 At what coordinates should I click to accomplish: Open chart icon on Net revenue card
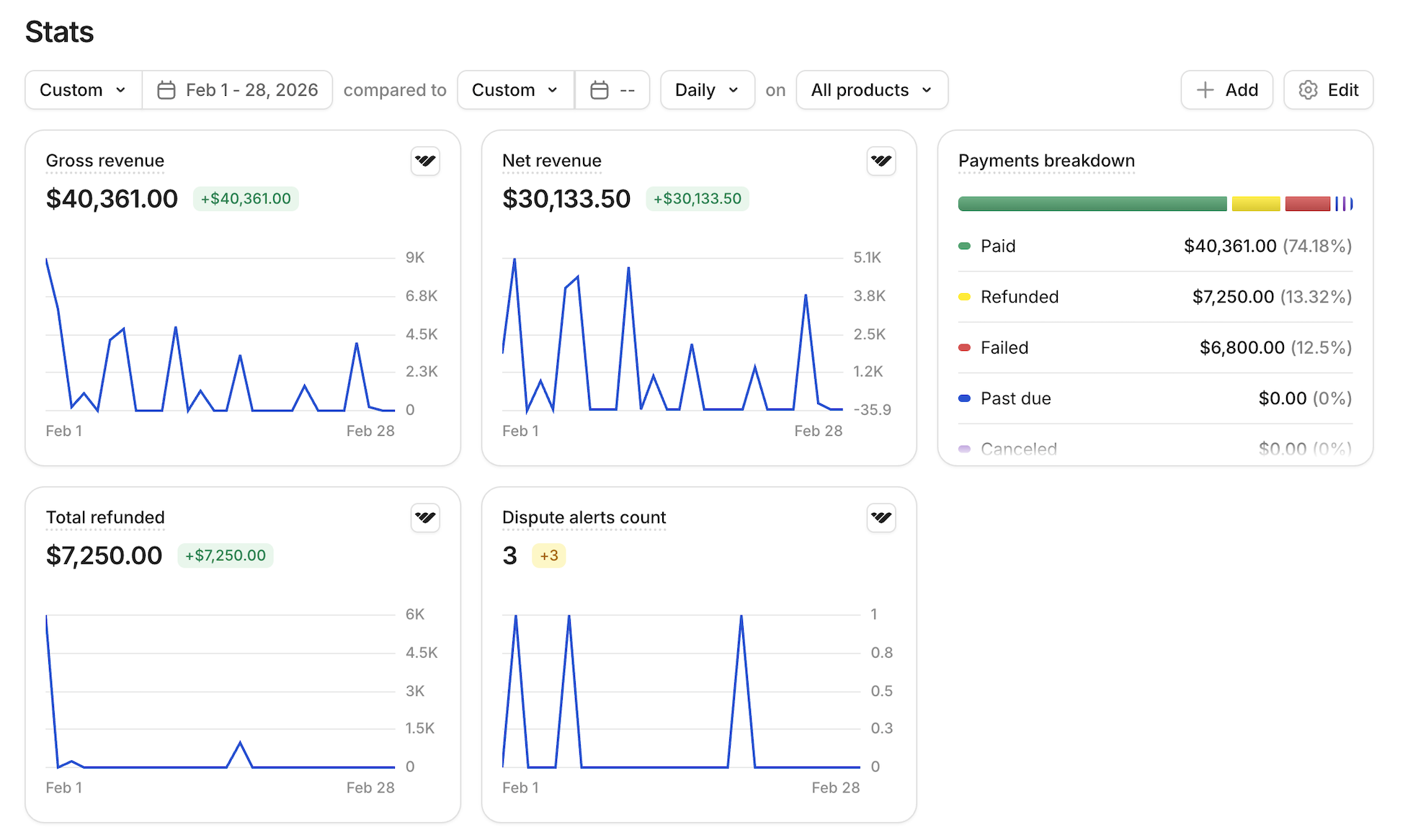click(881, 161)
